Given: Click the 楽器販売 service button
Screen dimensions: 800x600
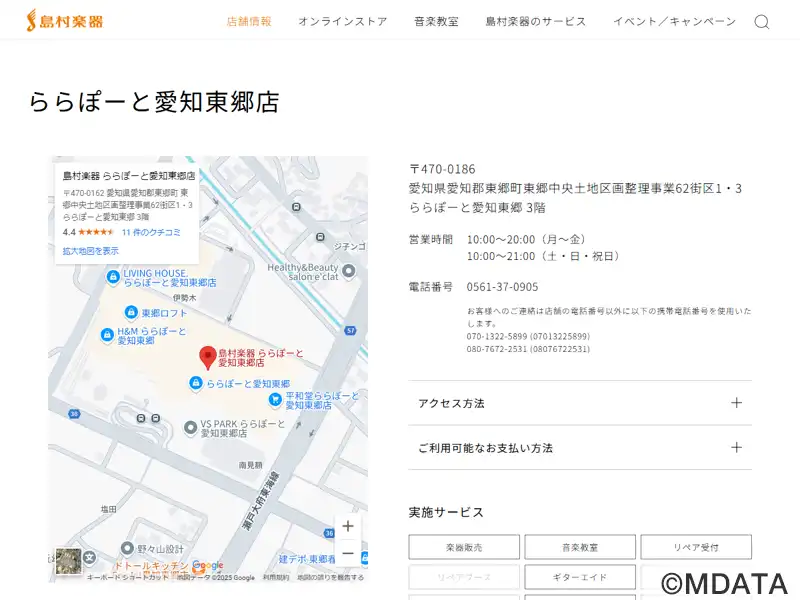Looking at the screenshot, I should 464,547.
